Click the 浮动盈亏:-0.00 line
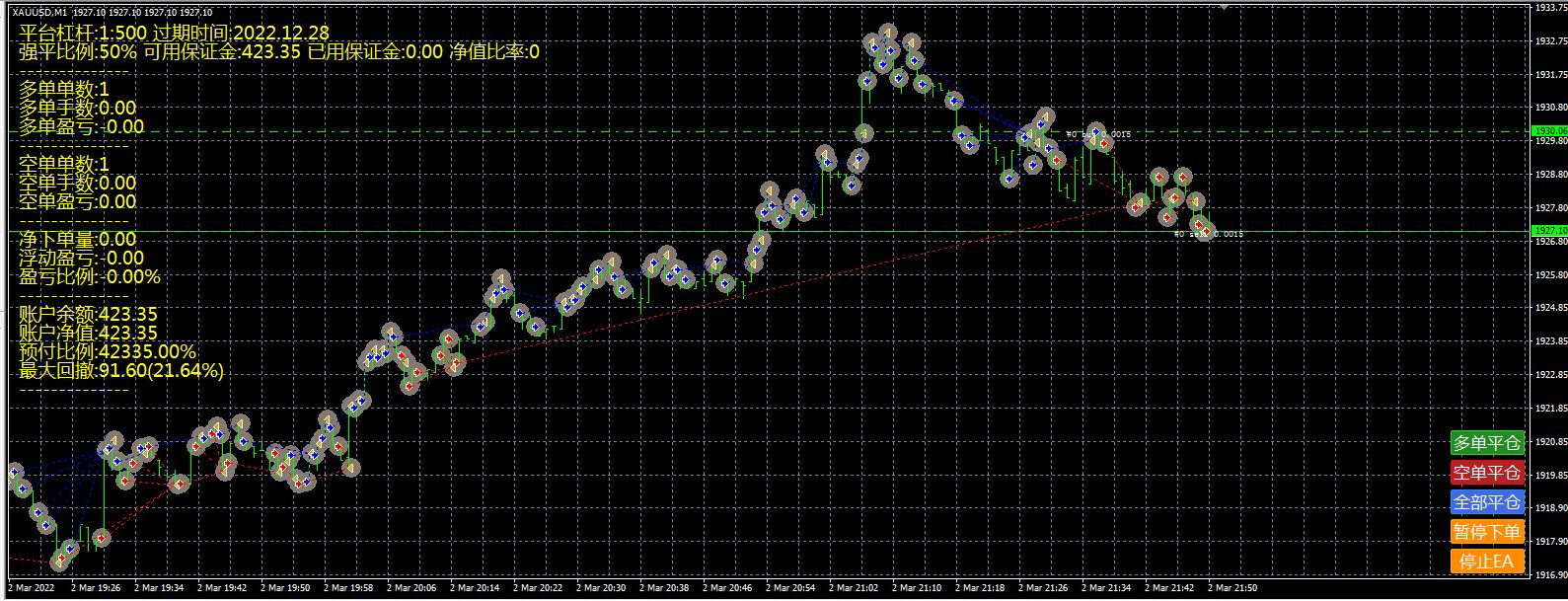 coord(81,259)
